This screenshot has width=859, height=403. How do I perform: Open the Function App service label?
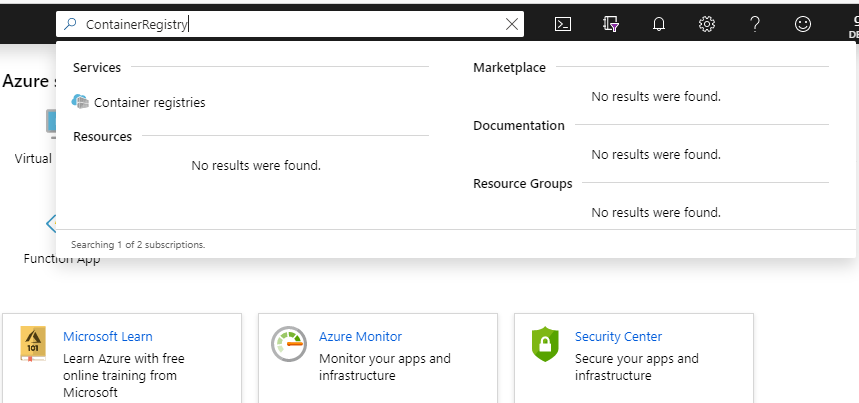click(62, 259)
